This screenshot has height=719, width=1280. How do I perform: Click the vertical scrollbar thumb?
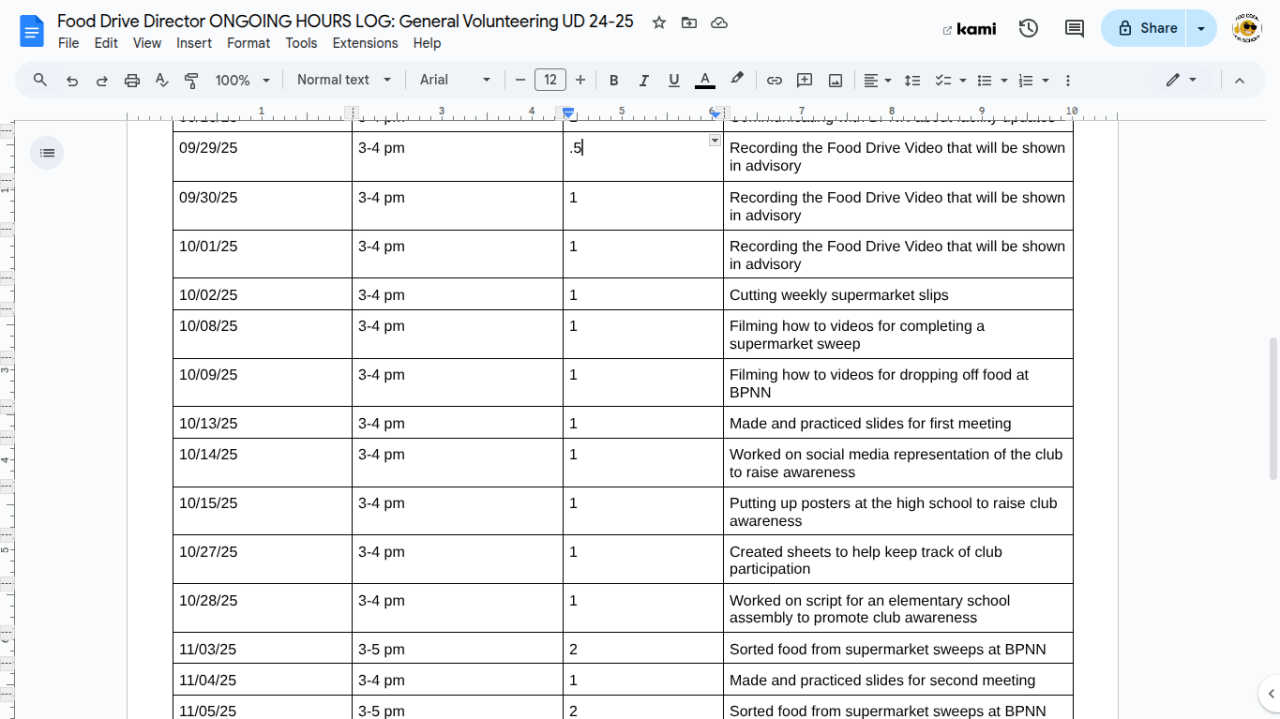coord(1273,407)
